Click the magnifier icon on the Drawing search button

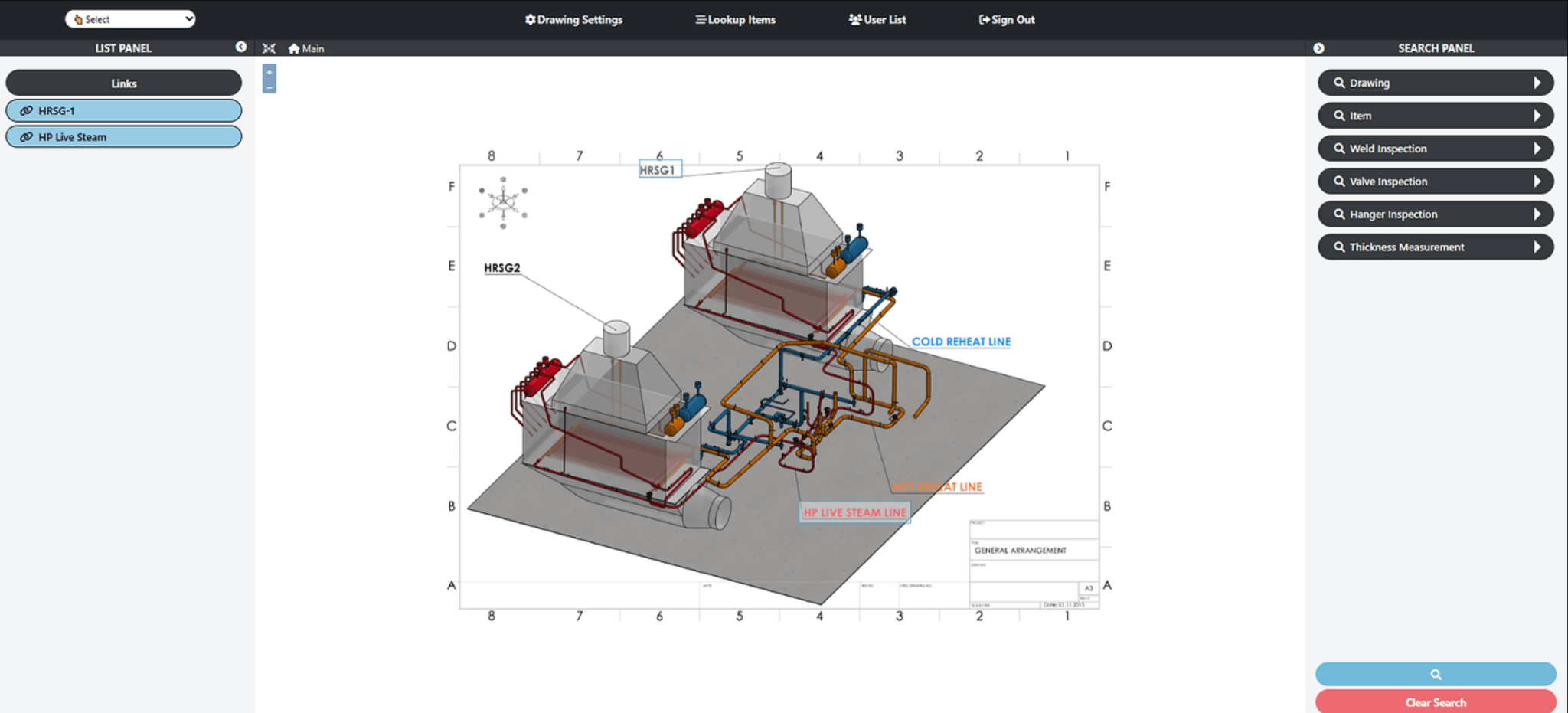[x=1338, y=83]
